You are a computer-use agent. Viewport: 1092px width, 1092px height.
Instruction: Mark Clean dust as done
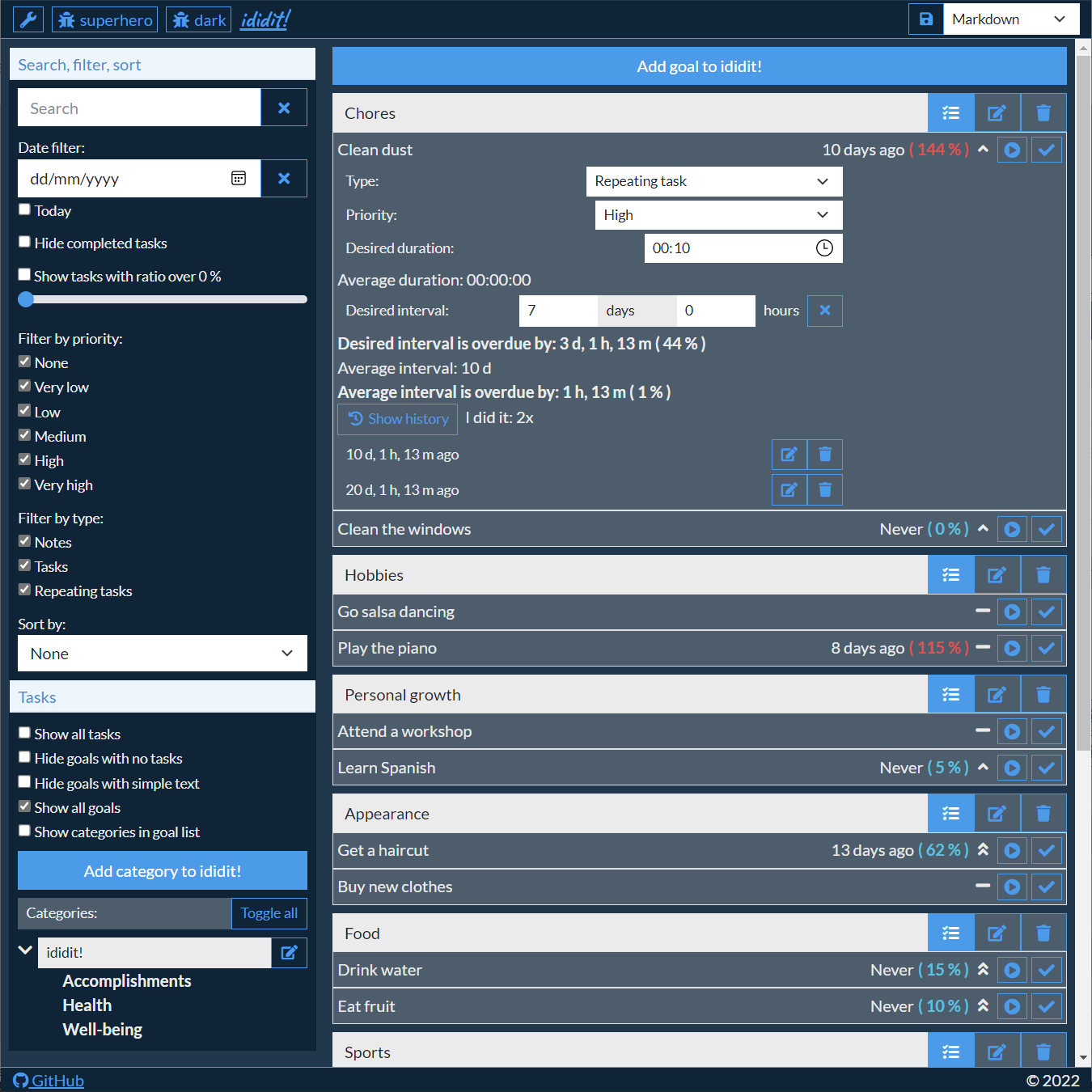coord(1047,150)
